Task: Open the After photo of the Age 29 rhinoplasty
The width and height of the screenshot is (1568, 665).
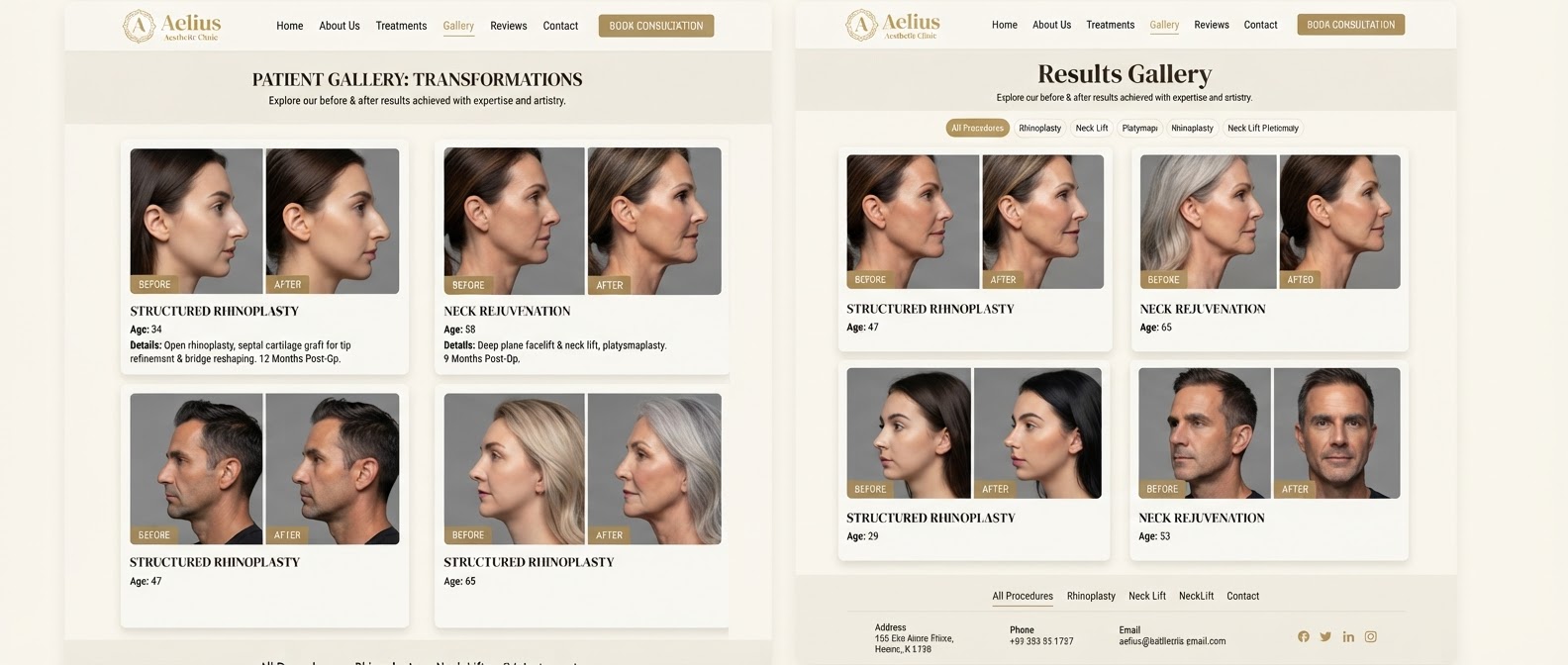Action: pyautogui.click(x=1037, y=433)
